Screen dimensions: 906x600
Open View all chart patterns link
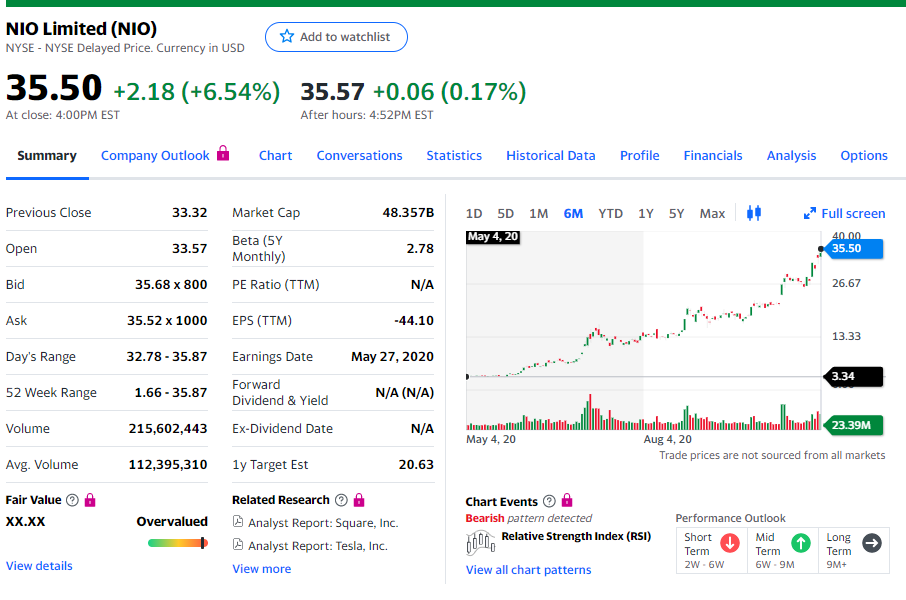pyautogui.click(x=528, y=570)
